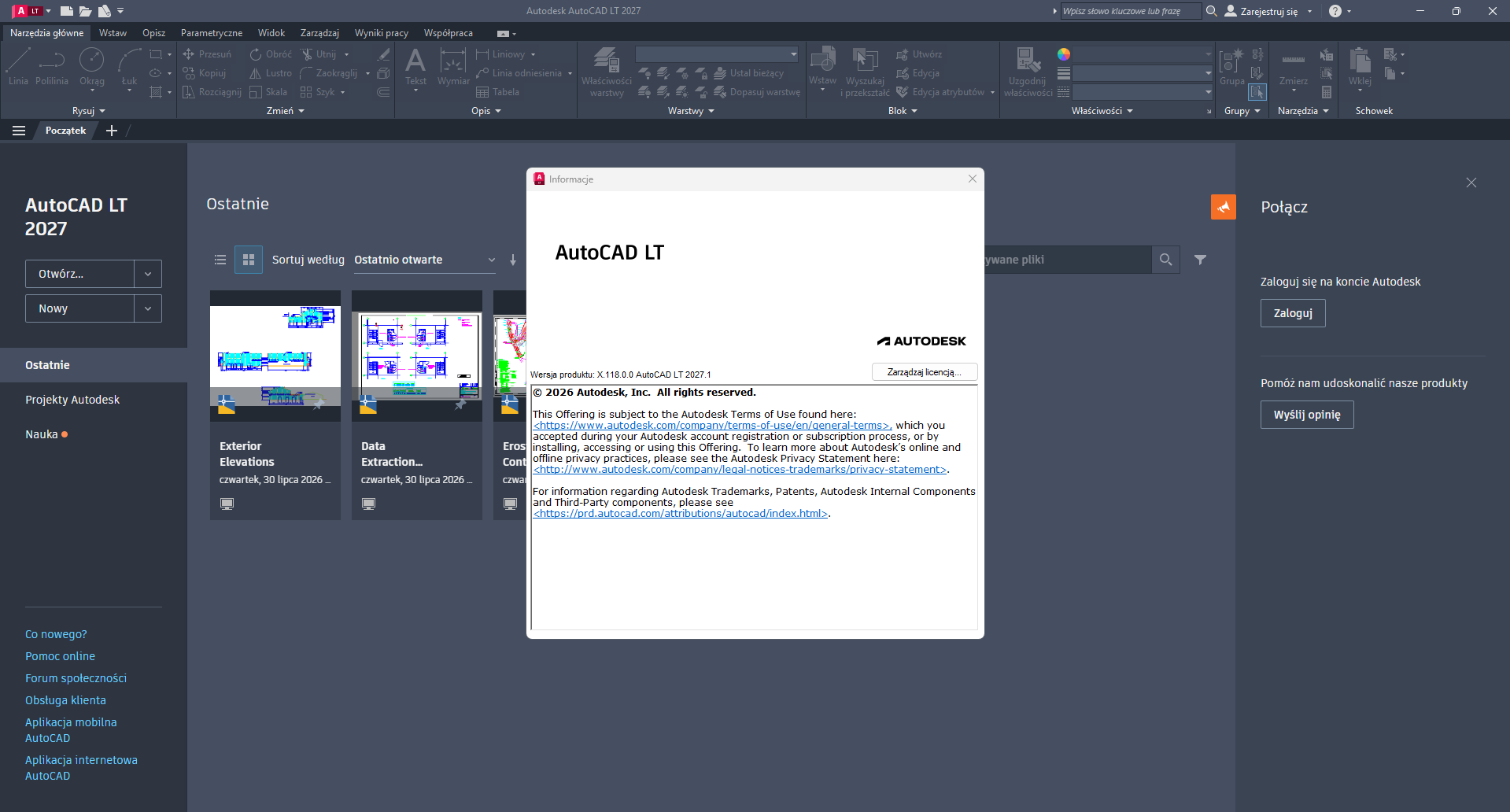Open the Parametryczne ribbon tab
1510x812 pixels.
[212, 33]
